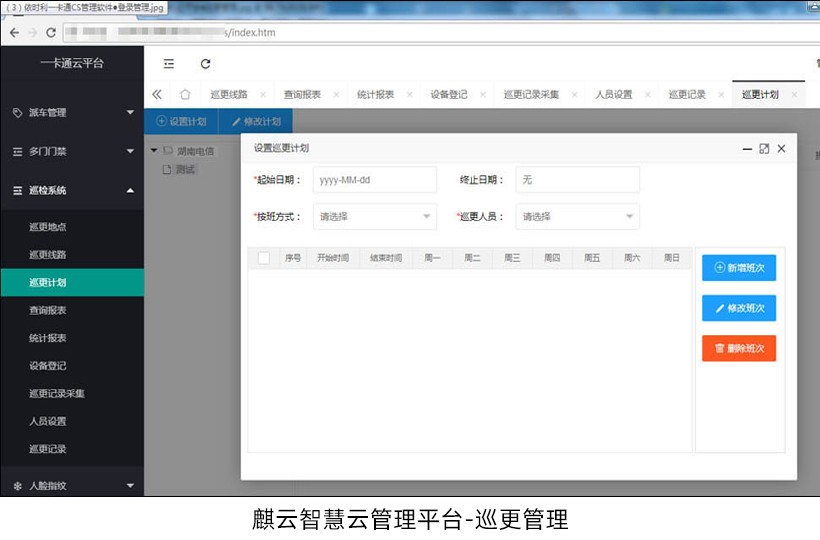The width and height of the screenshot is (820, 540).
Task: Expand the 派车管理 sidebar menu
Action: click(72, 113)
